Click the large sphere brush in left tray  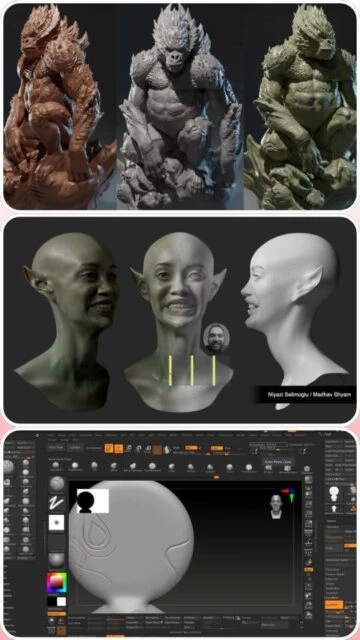[x=9, y=467]
